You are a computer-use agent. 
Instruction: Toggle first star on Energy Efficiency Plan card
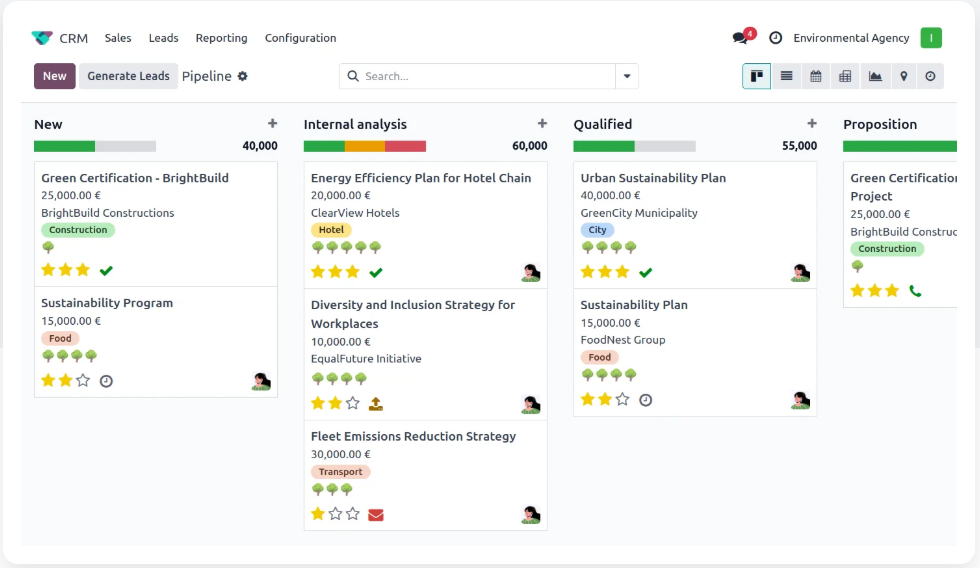[x=318, y=272]
